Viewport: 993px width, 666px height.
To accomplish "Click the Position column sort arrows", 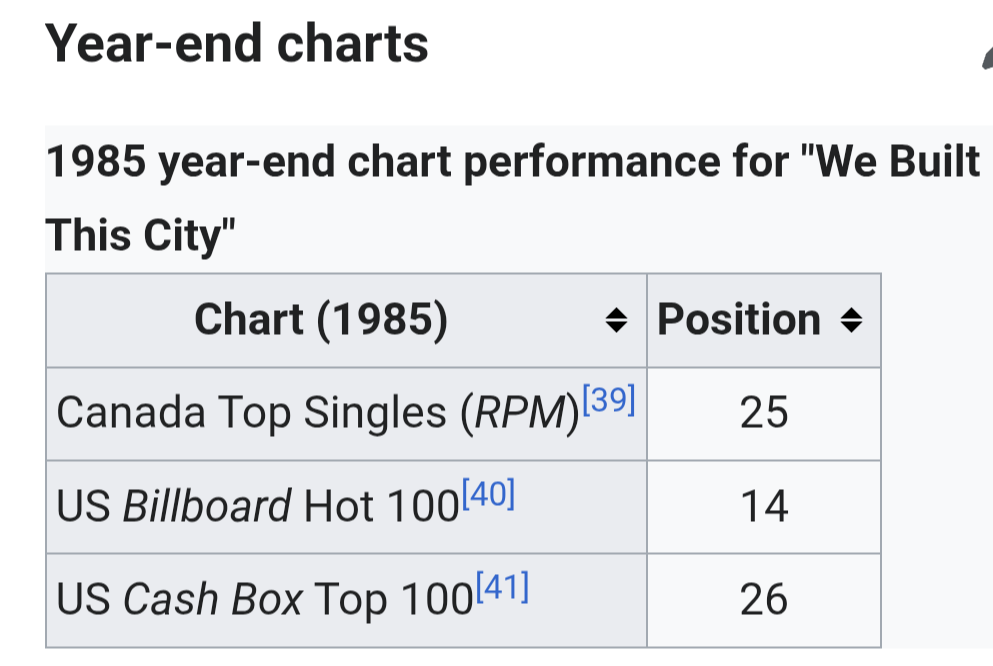I will pyautogui.click(x=851, y=320).
